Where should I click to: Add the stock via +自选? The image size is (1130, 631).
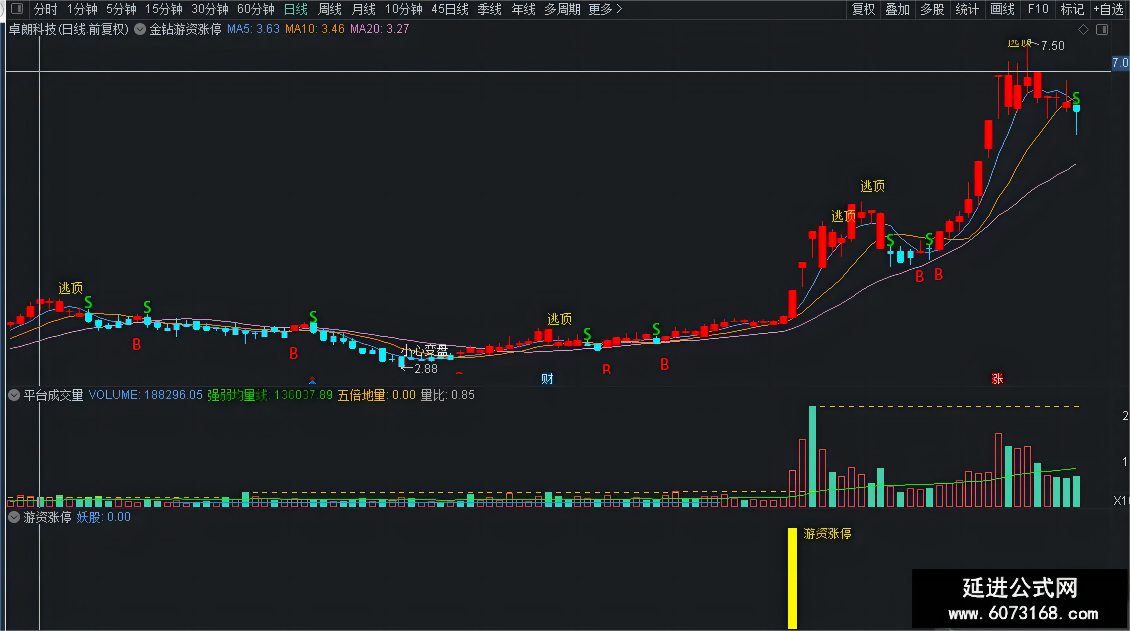click(1109, 9)
